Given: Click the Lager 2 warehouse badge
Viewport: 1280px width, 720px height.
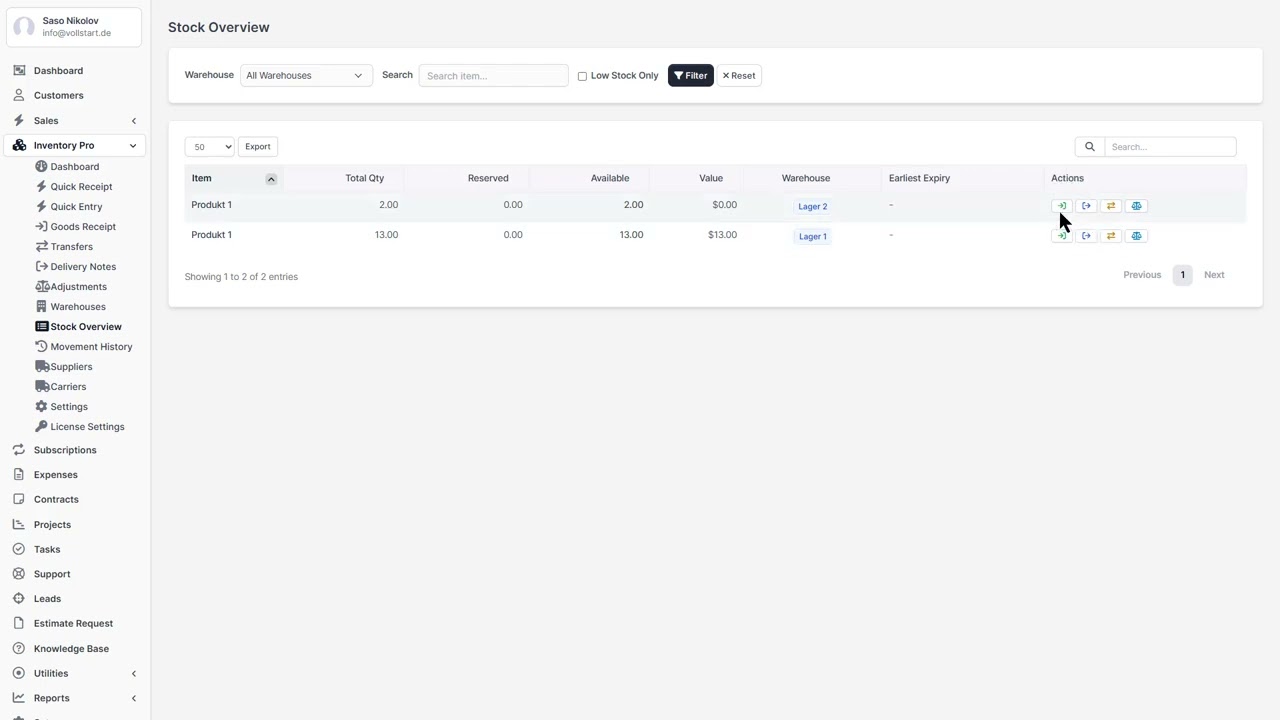Looking at the screenshot, I should pos(812,206).
